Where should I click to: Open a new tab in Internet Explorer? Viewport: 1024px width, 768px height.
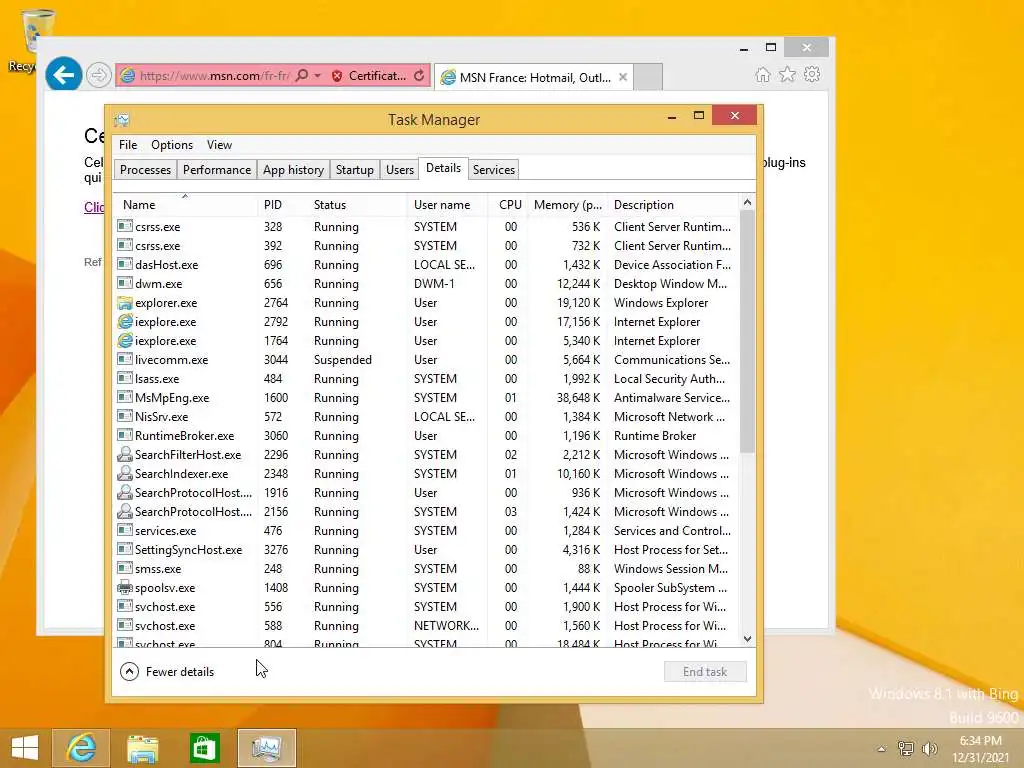648,77
